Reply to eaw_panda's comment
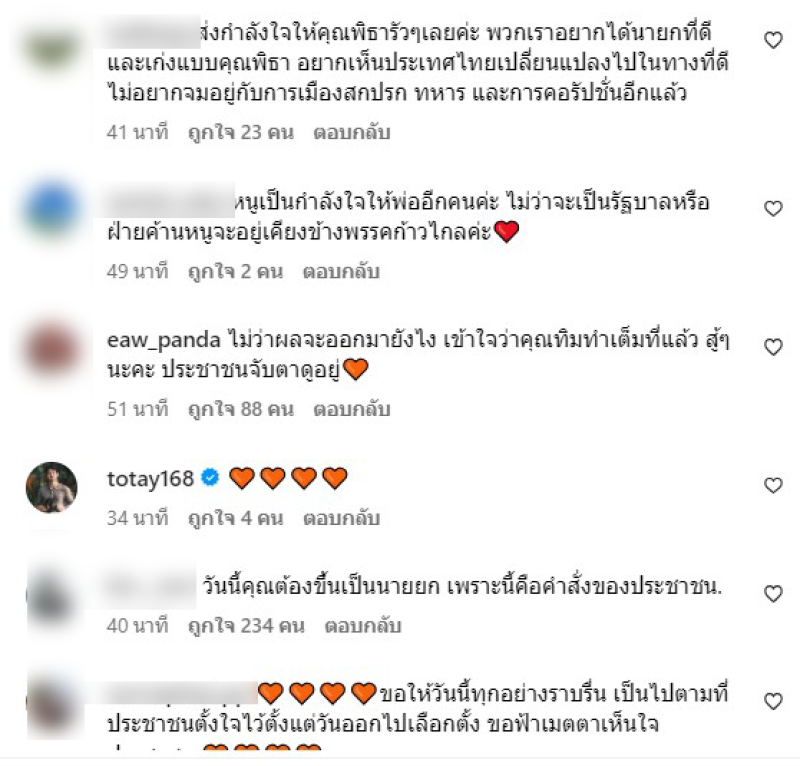The height and width of the screenshot is (766, 800). point(352,409)
